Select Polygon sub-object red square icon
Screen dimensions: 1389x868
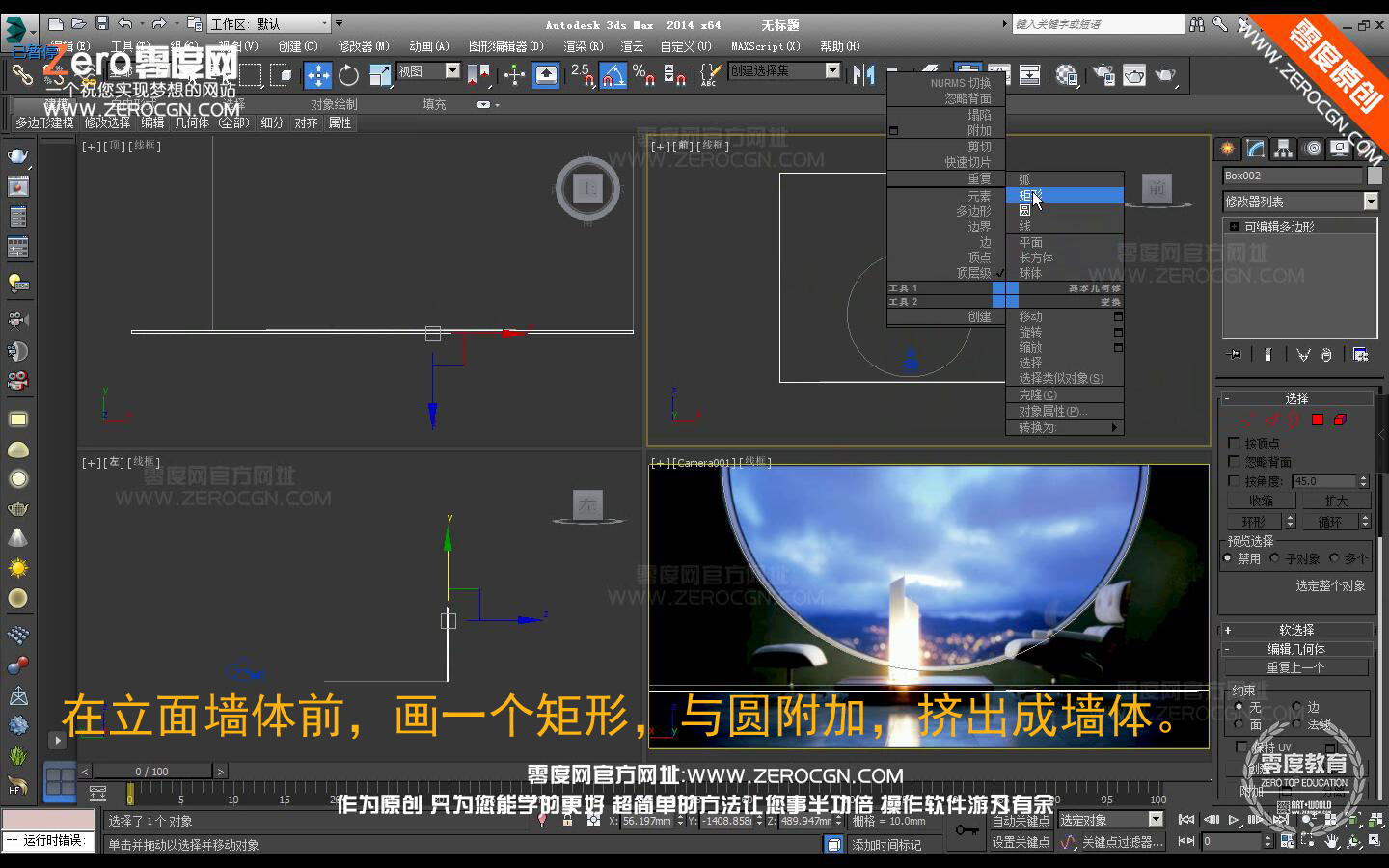(x=1318, y=420)
